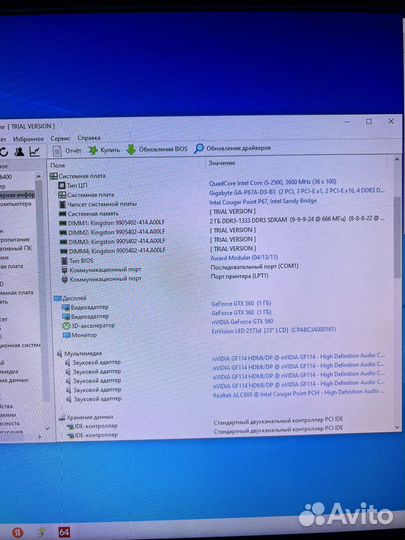Viewport: 405px width, 540px height.
Task: Click the Значение column header
Action: 222,163
